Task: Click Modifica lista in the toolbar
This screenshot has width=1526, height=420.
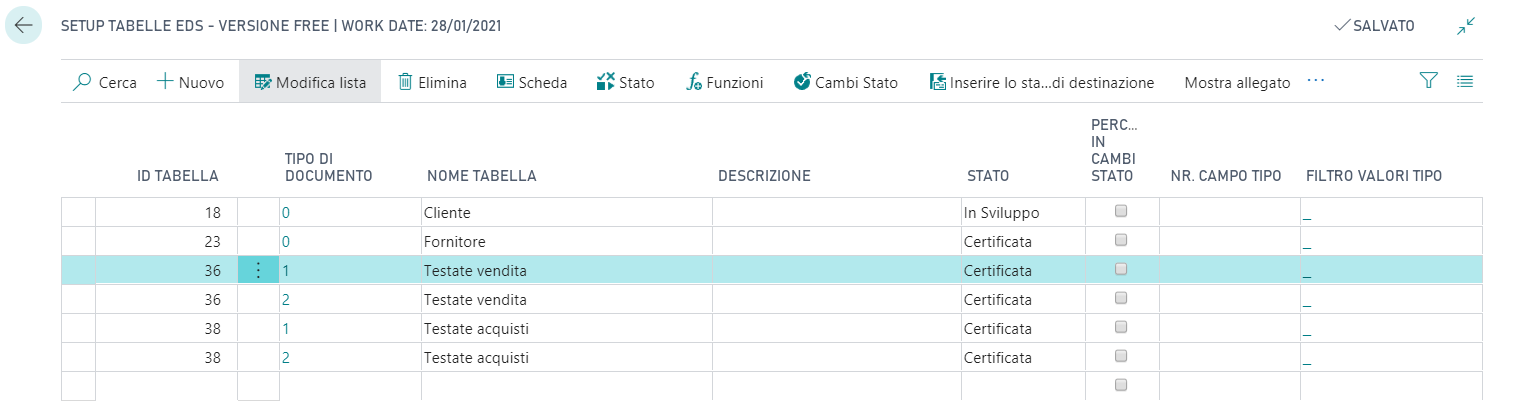Action: [310, 83]
